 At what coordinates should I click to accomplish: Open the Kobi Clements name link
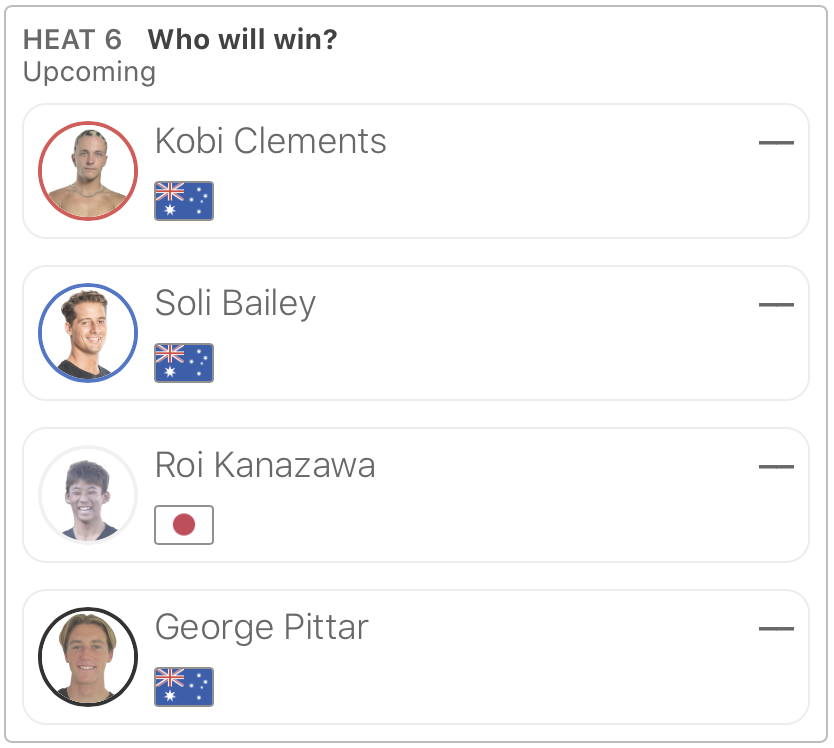click(270, 142)
